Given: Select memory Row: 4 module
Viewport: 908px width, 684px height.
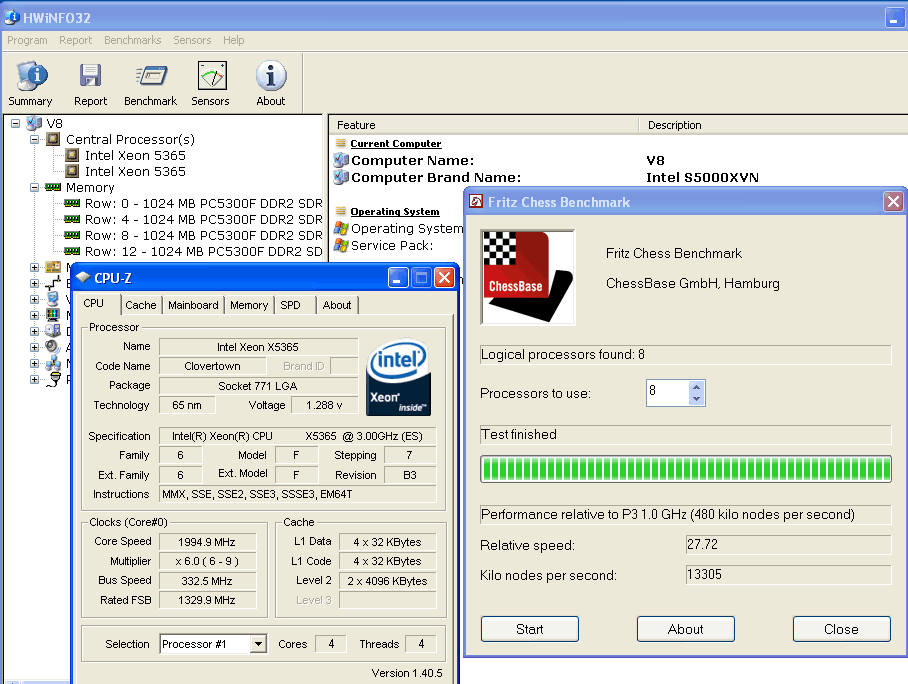Looking at the screenshot, I should coord(203,220).
